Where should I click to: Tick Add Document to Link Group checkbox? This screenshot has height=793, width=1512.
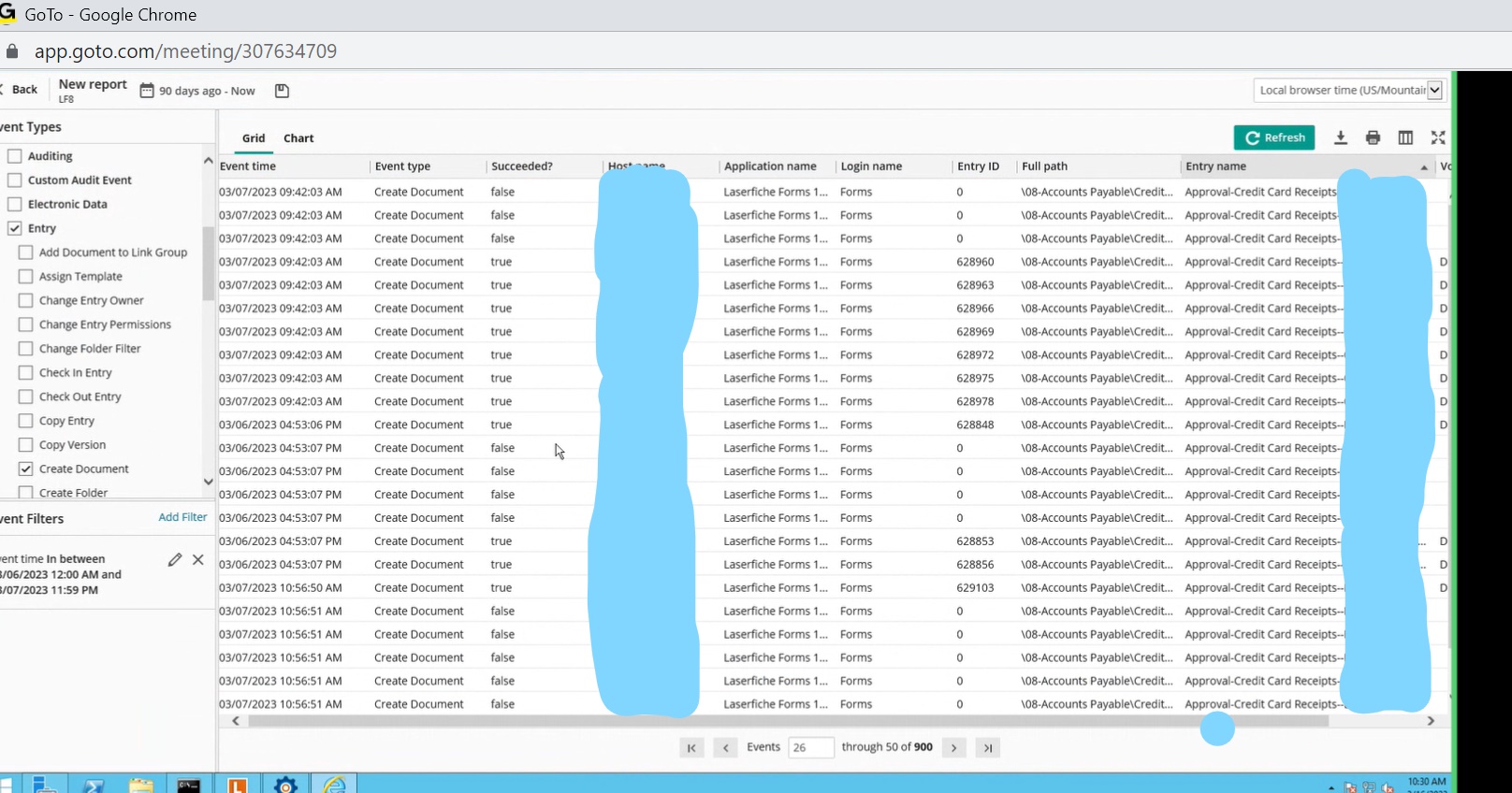coord(25,252)
